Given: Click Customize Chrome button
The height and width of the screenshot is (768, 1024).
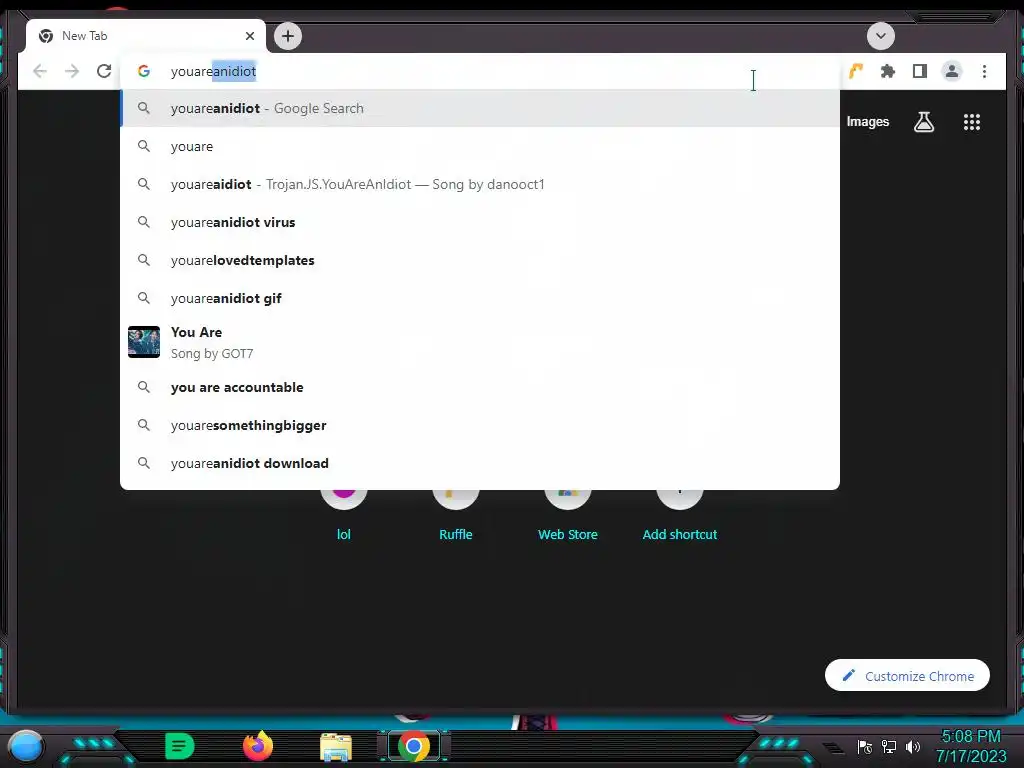Looking at the screenshot, I should click(x=907, y=675).
